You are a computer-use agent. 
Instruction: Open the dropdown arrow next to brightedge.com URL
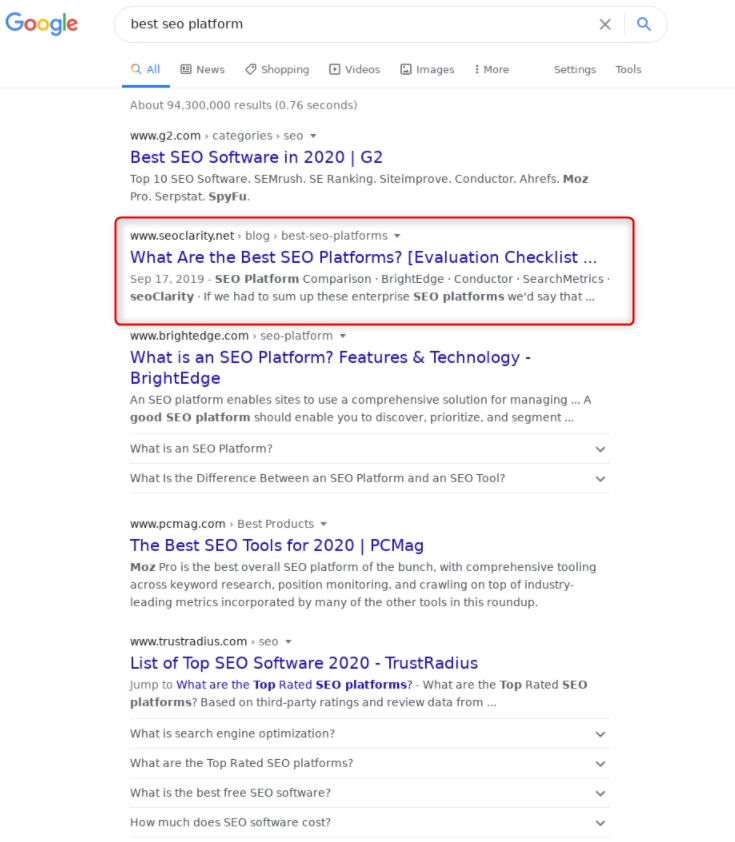(343, 336)
